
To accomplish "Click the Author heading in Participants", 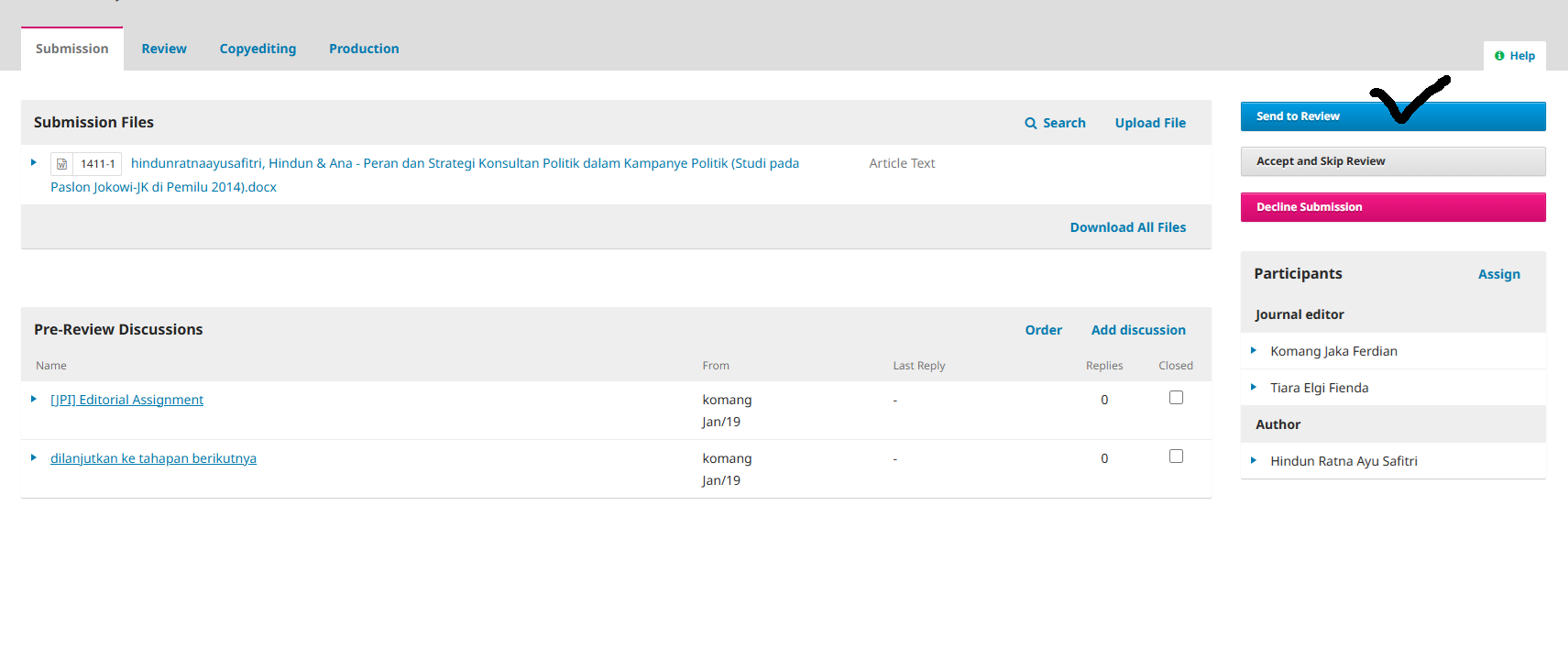I will tap(1277, 424).
